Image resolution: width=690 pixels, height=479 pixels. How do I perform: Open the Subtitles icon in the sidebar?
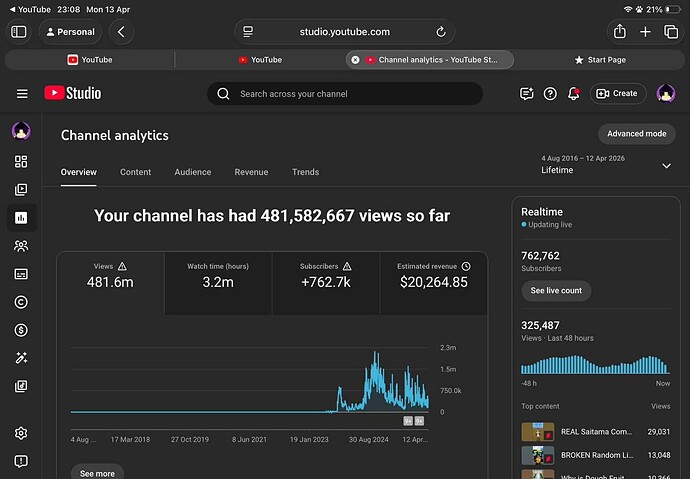(x=21, y=274)
